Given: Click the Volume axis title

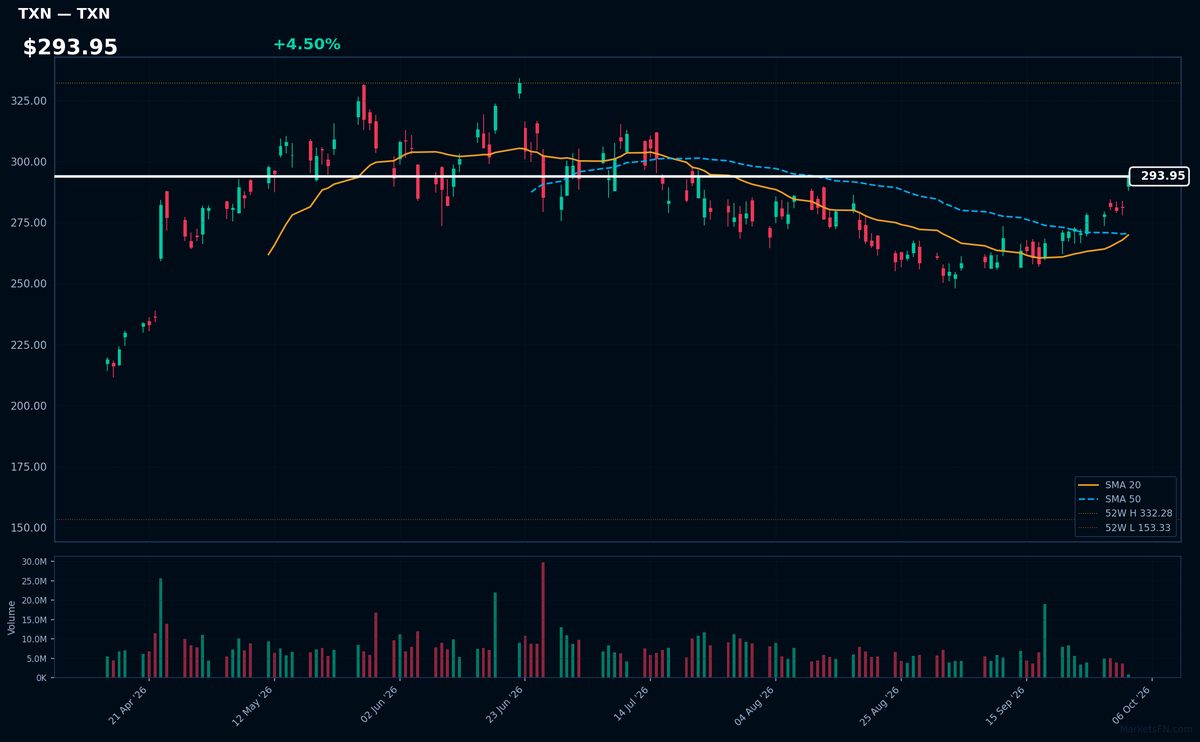Looking at the screenshot, I should coord(11,617).
